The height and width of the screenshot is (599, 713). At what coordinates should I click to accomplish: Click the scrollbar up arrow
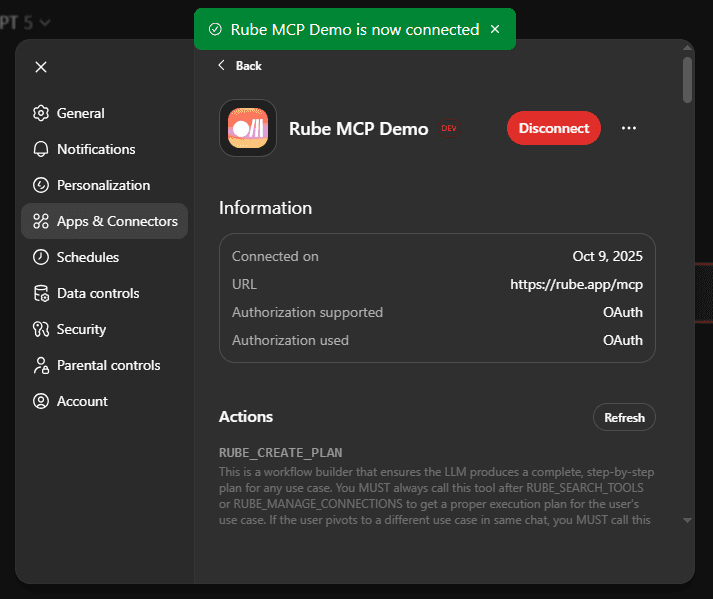pyautogui.click(x=688, y=47)
